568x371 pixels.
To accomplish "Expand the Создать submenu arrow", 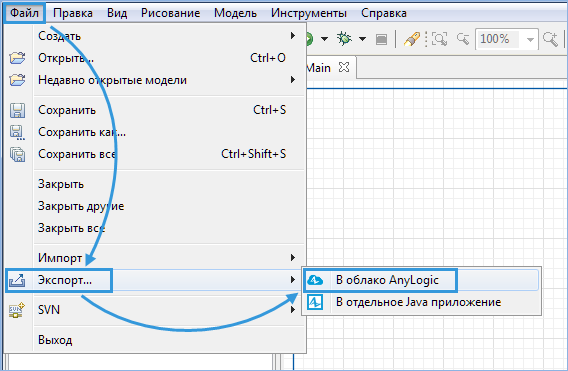I will [293, 36].
